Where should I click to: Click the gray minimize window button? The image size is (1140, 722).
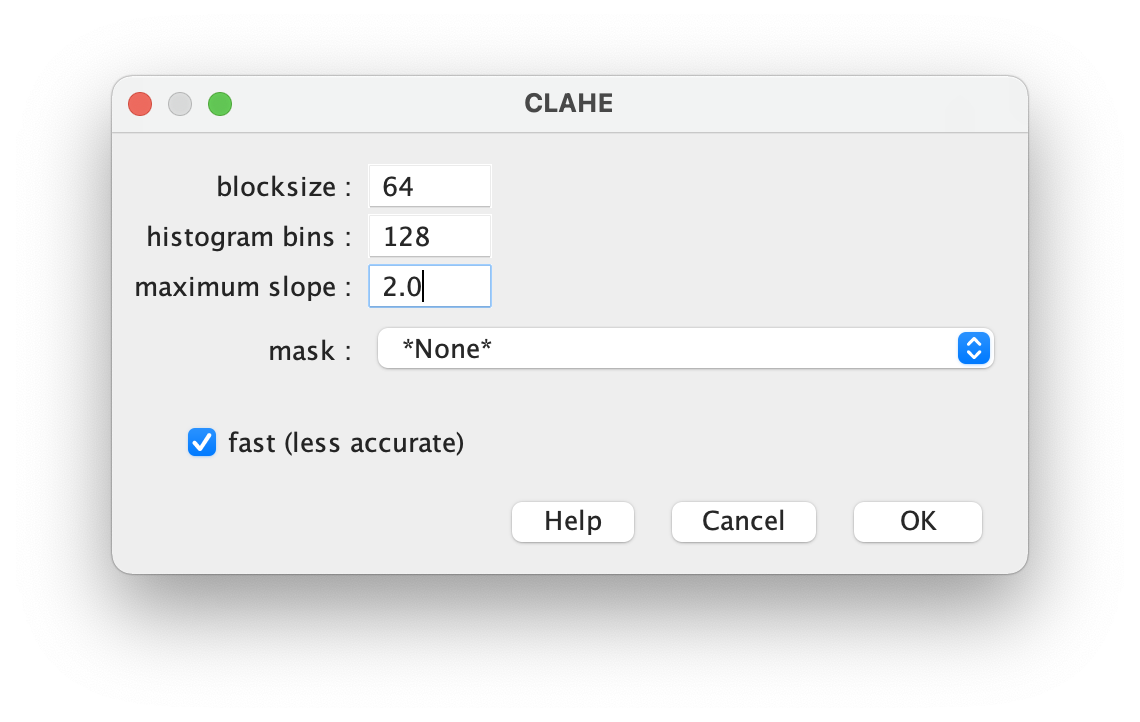point(180,104)
